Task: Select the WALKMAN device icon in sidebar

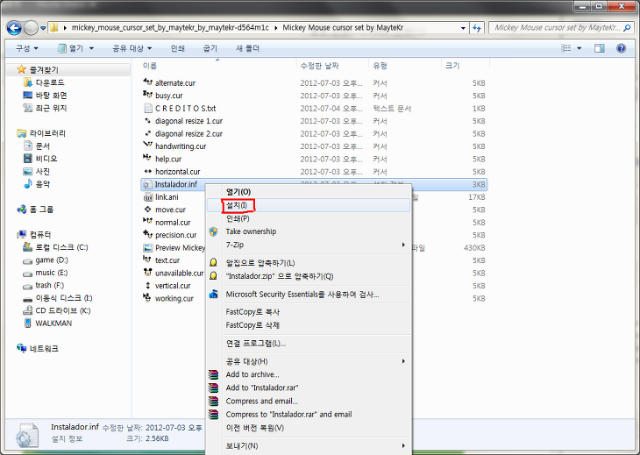Action: [27, 323]
